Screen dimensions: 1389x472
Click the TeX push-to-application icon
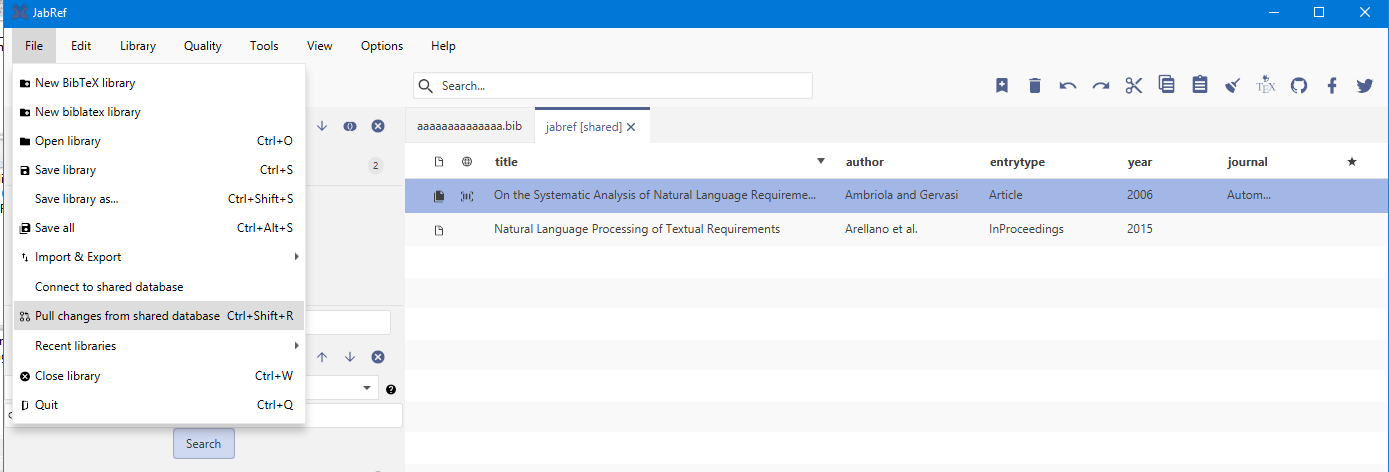[x=1266, y=86]
